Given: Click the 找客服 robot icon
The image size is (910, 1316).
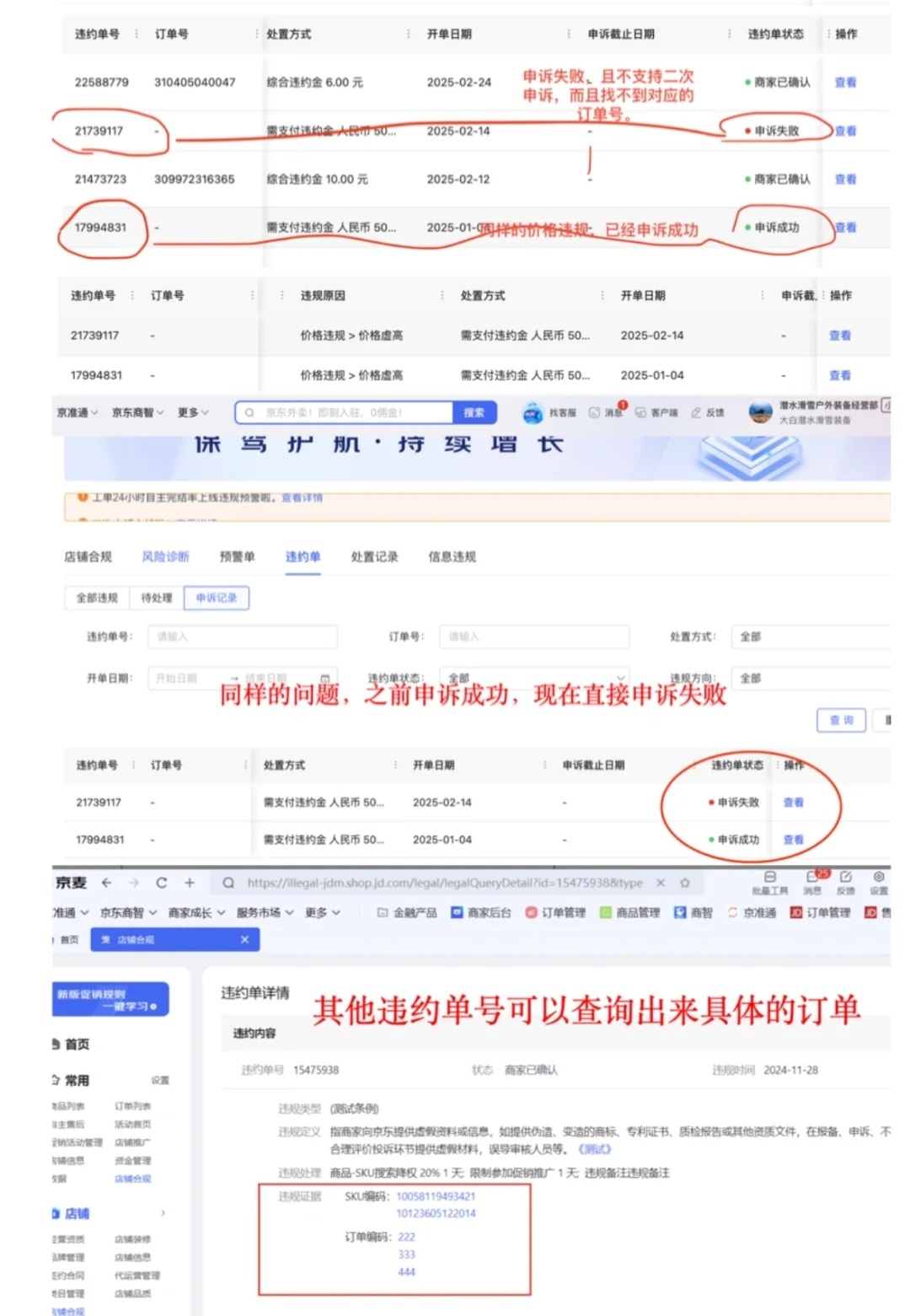Looking at the screenshot, I should coord(533,413).
